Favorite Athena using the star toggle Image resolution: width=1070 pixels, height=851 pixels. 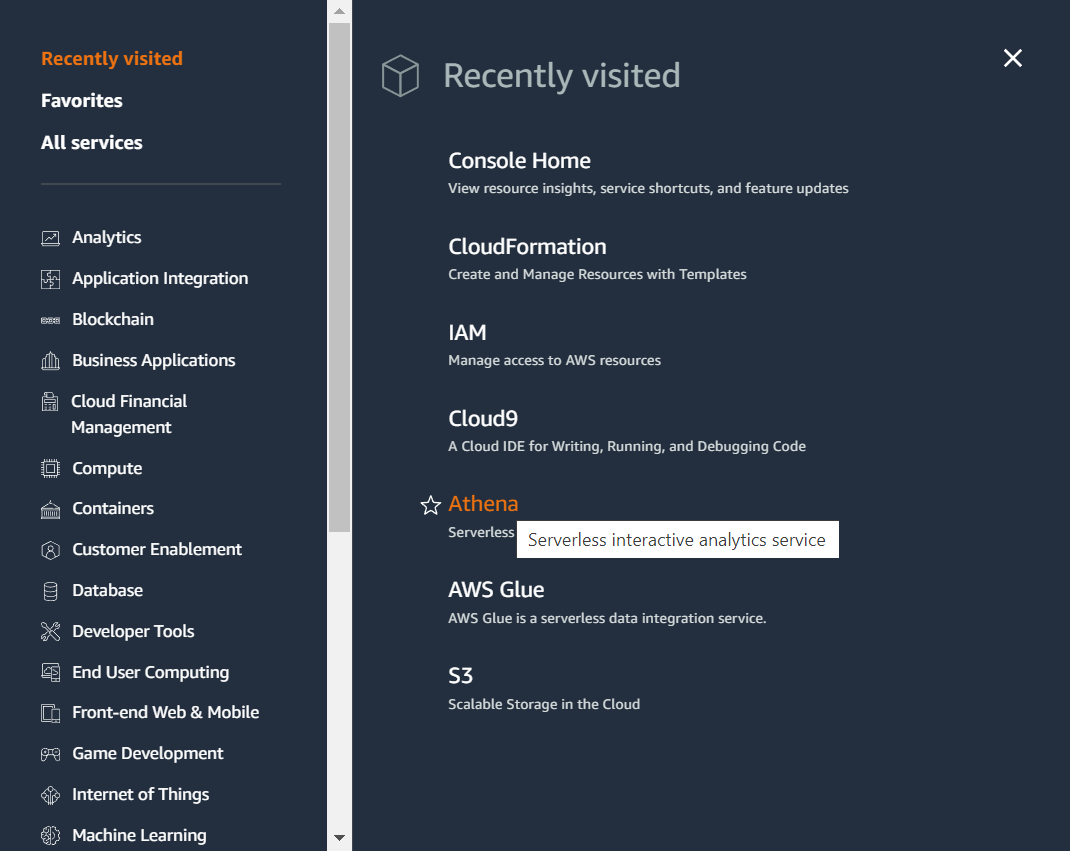point(430,506)
